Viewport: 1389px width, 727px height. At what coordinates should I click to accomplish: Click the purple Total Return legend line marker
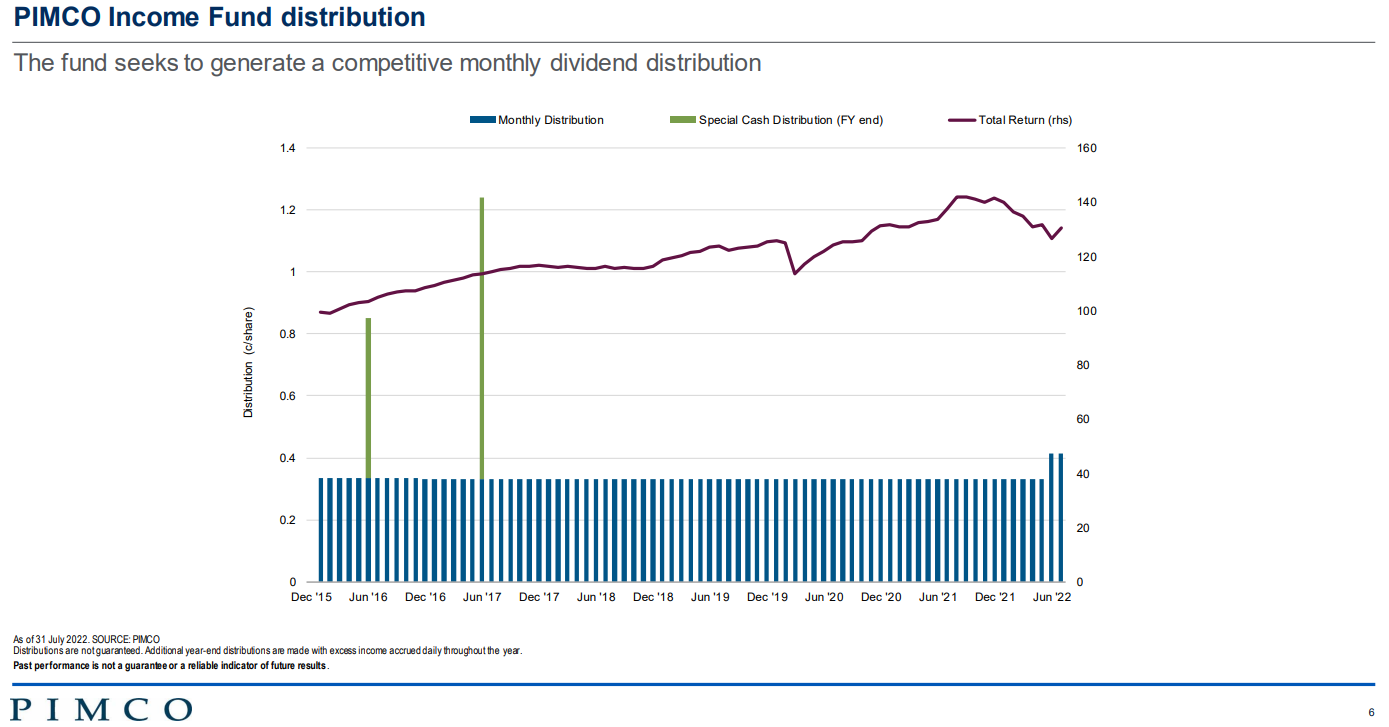point(961,120)
